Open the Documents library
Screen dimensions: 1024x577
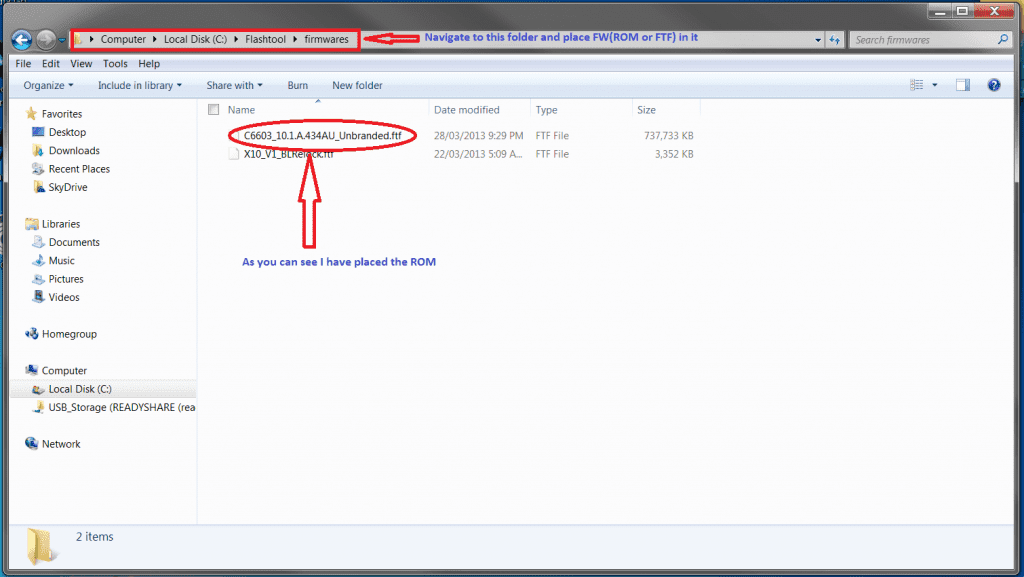coord(74,242)
